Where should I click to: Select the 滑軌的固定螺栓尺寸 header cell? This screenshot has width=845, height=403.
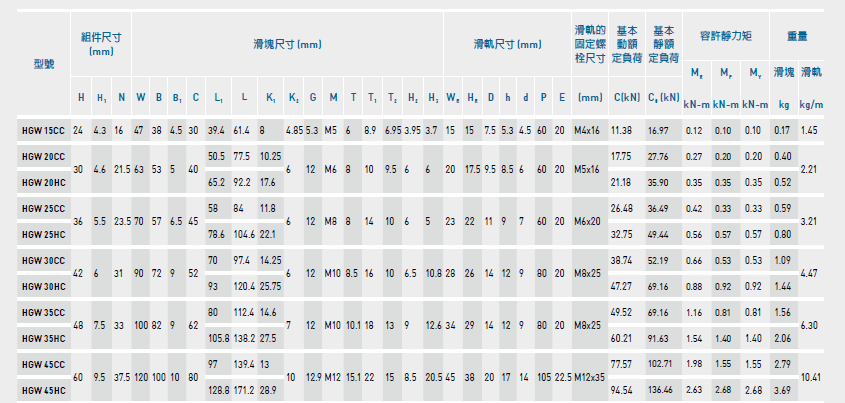[589, 44]
